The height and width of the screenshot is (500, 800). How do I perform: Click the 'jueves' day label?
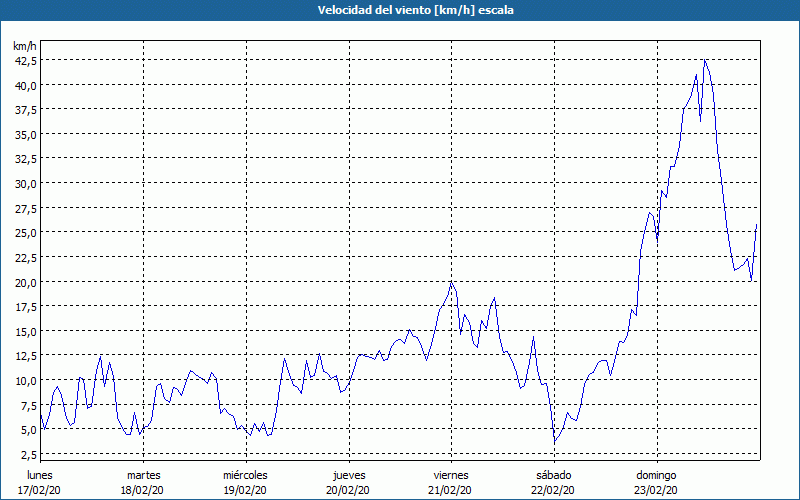coord(349,476)
